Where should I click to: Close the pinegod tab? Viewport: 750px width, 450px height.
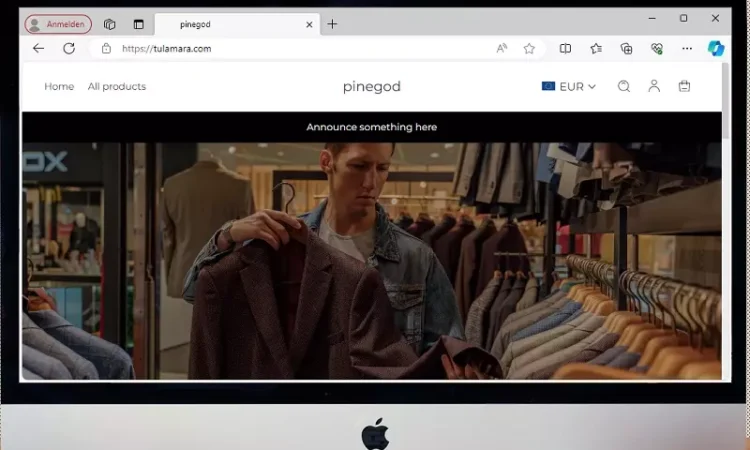[x=309, y=24]
